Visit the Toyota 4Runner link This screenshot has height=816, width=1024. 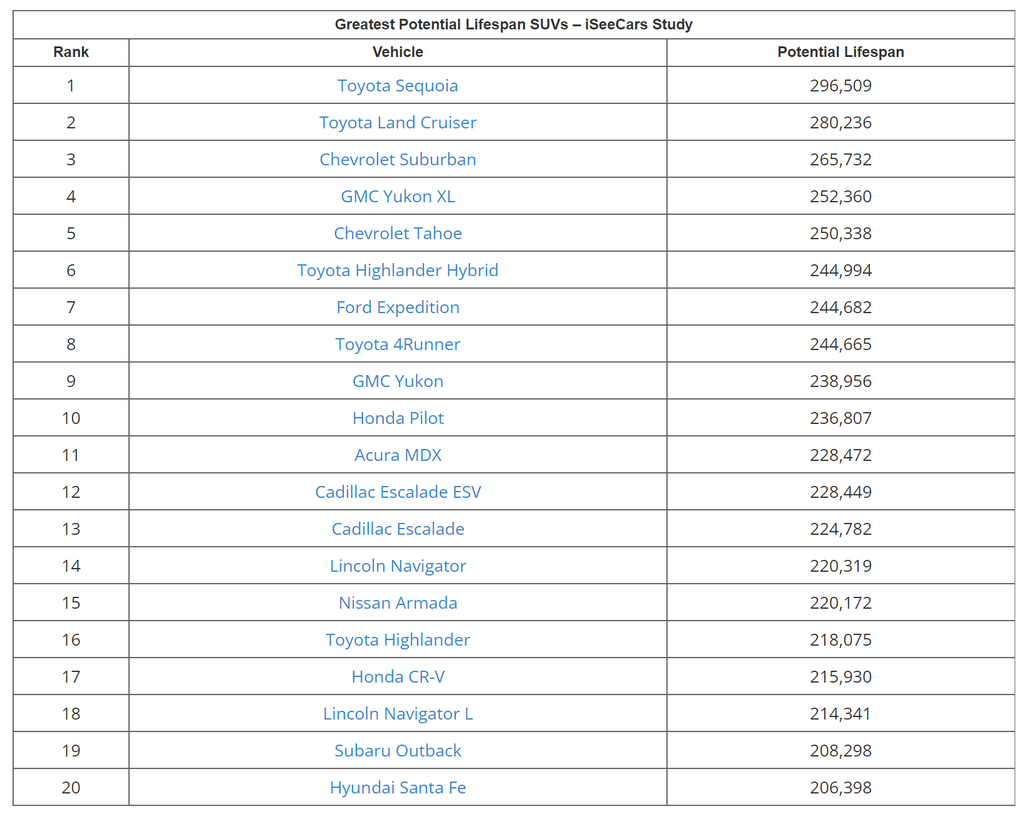(x=397, y=345)
